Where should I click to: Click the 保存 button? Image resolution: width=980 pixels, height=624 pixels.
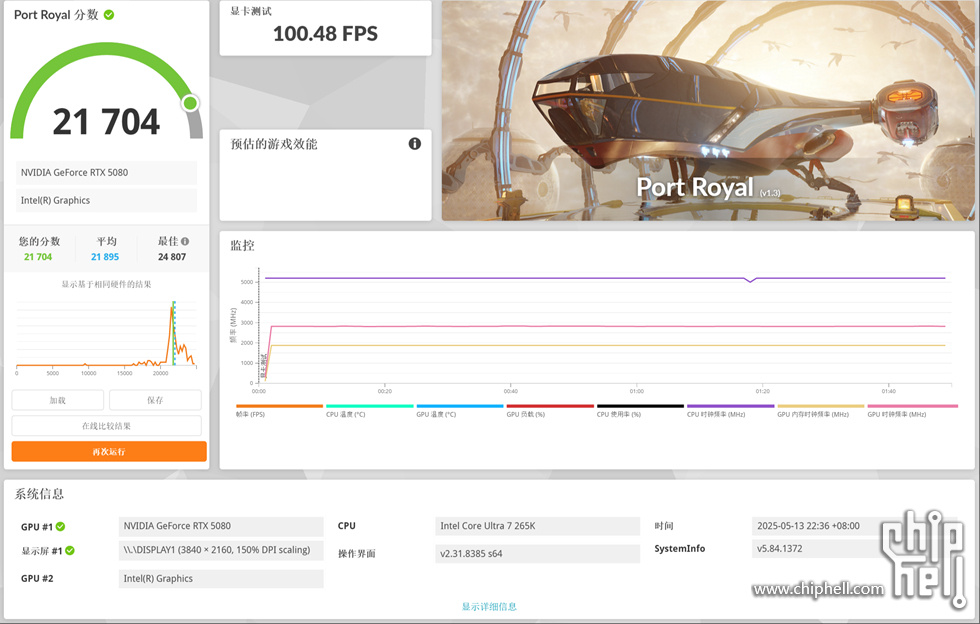coord(155,400)
